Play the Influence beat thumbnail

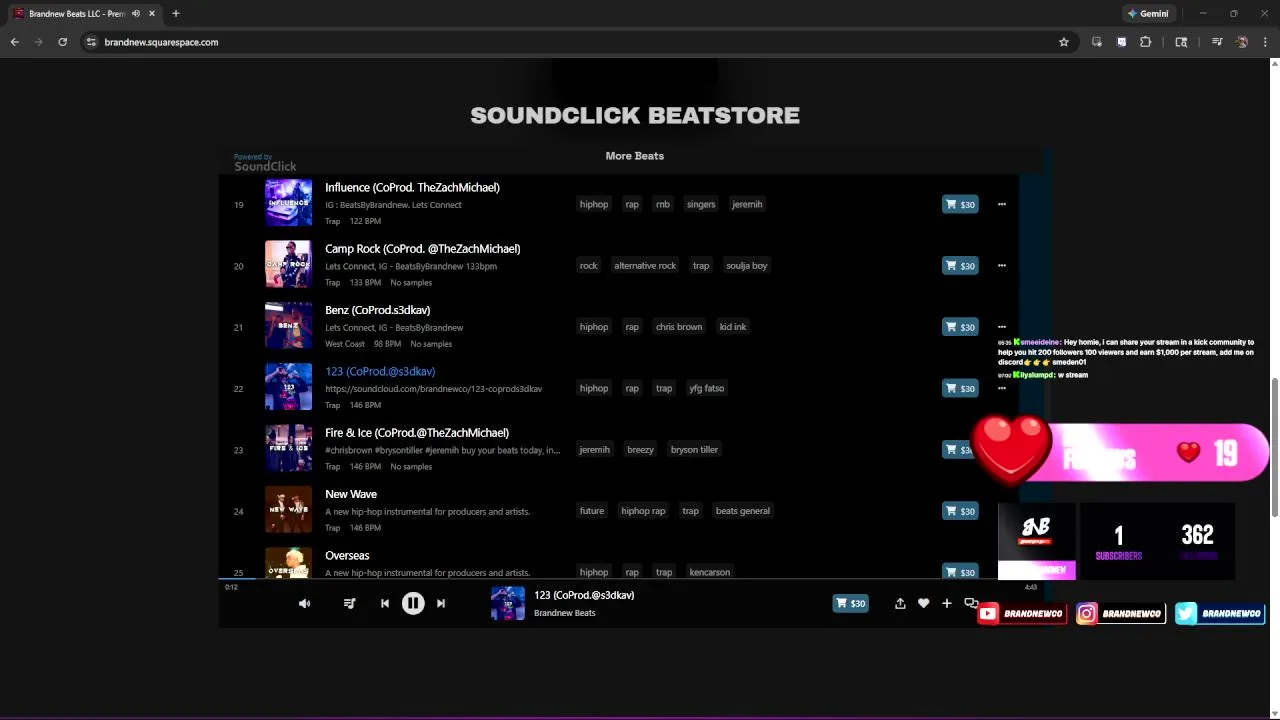click(288, 203)
